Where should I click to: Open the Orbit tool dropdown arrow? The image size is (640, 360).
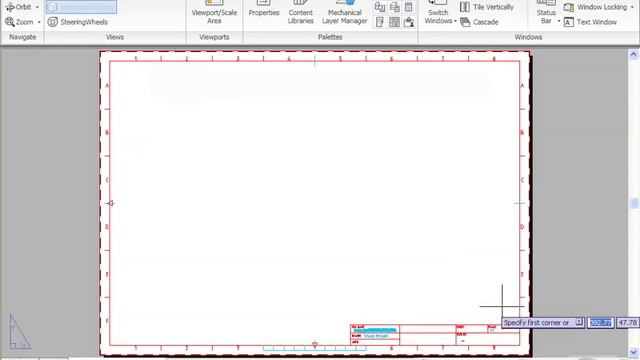point(37,7)
